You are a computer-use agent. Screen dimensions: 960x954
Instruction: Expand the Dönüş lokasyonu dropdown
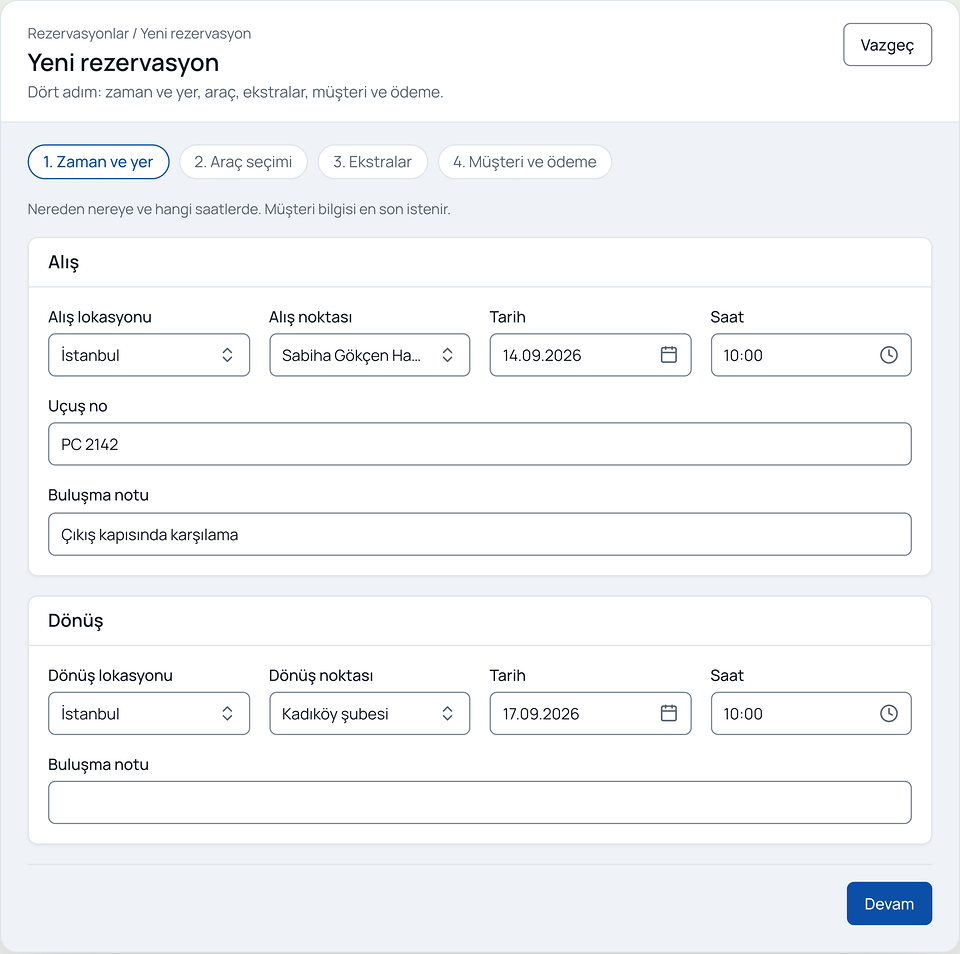(149, 713)
